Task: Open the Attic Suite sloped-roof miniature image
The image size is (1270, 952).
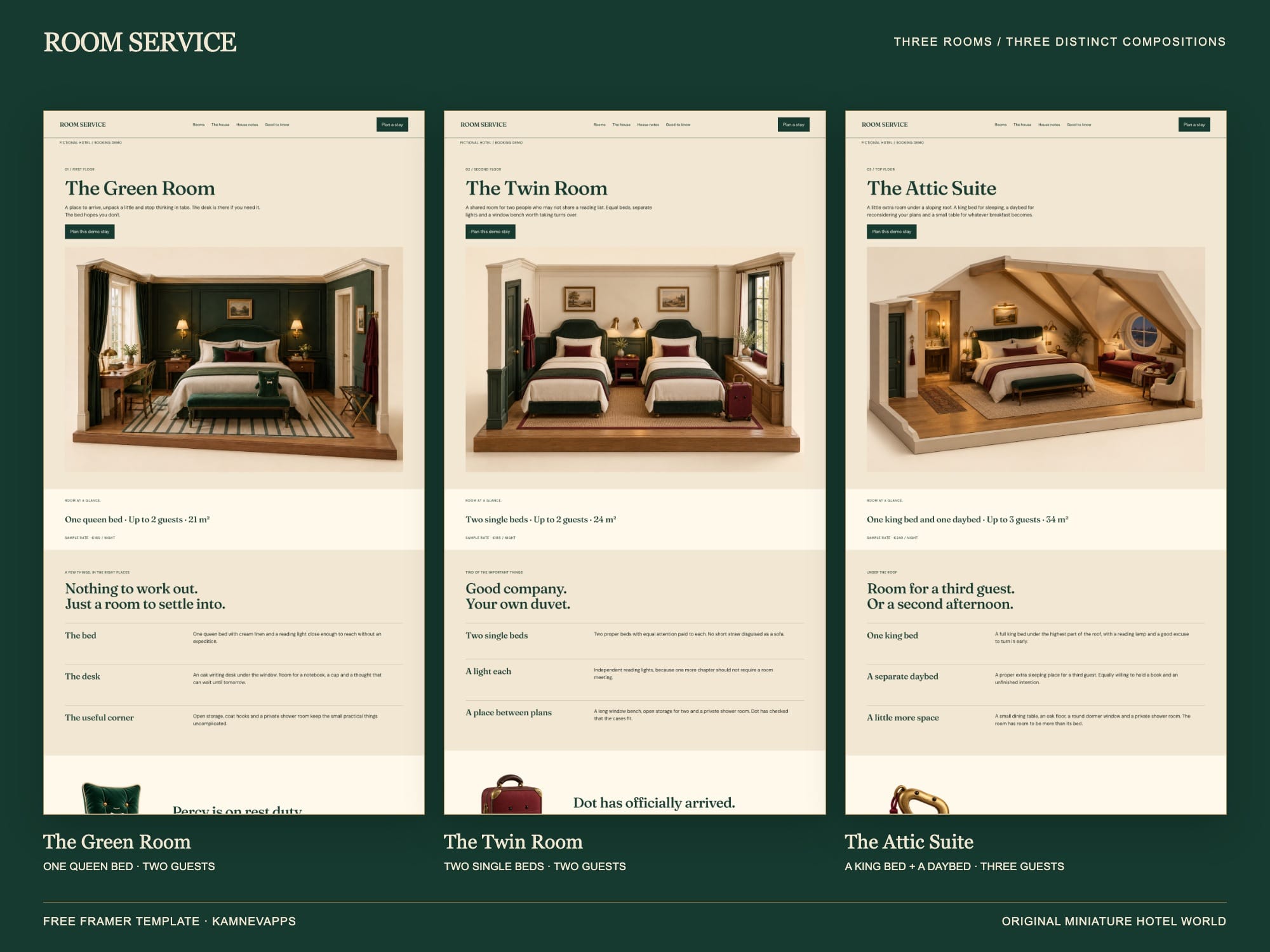Action: pos(1036,359)
